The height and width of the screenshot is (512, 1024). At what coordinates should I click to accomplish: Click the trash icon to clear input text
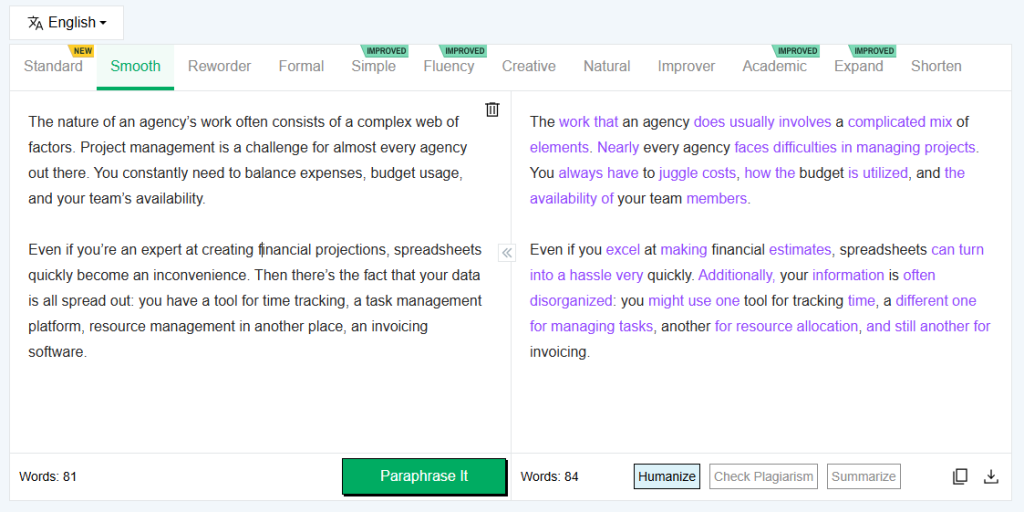click(x=492, y=109)
